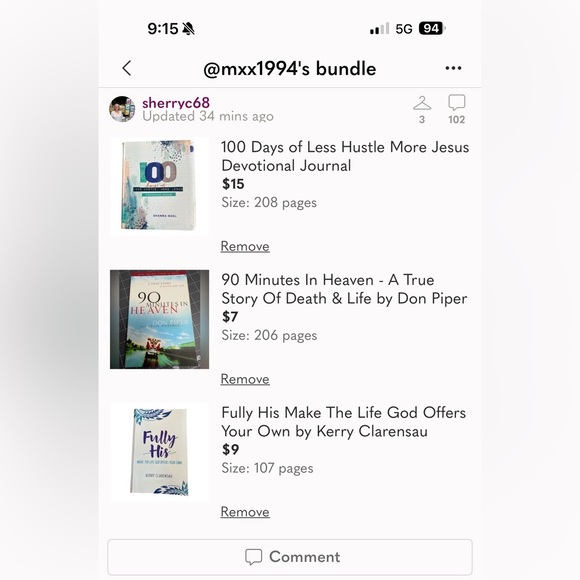The image size is (580, 580).
Task: Open the Fully His book cover thumbnail
Action: (159, 452)
